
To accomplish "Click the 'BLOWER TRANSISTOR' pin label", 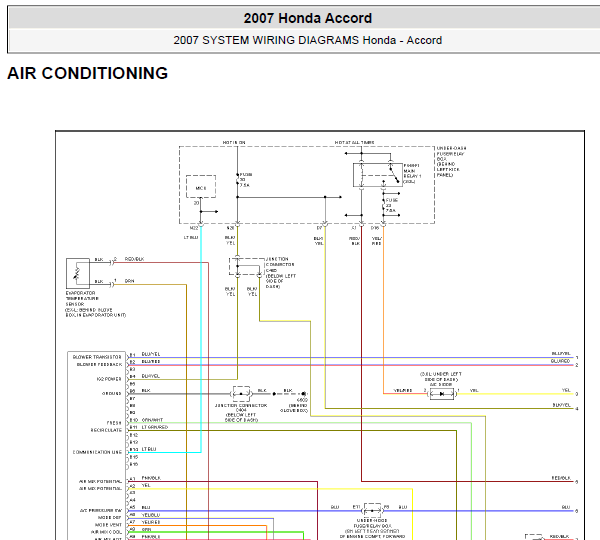I will [97, 357].
